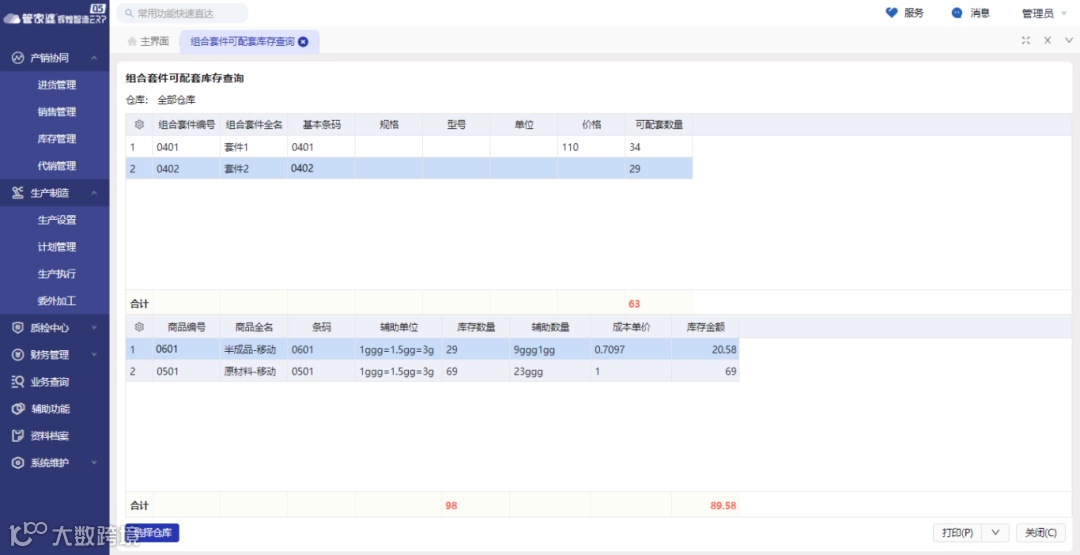Open the 打印 options dropdown arrow
This screenshot has height=555, width=1080.
[995, 533]
